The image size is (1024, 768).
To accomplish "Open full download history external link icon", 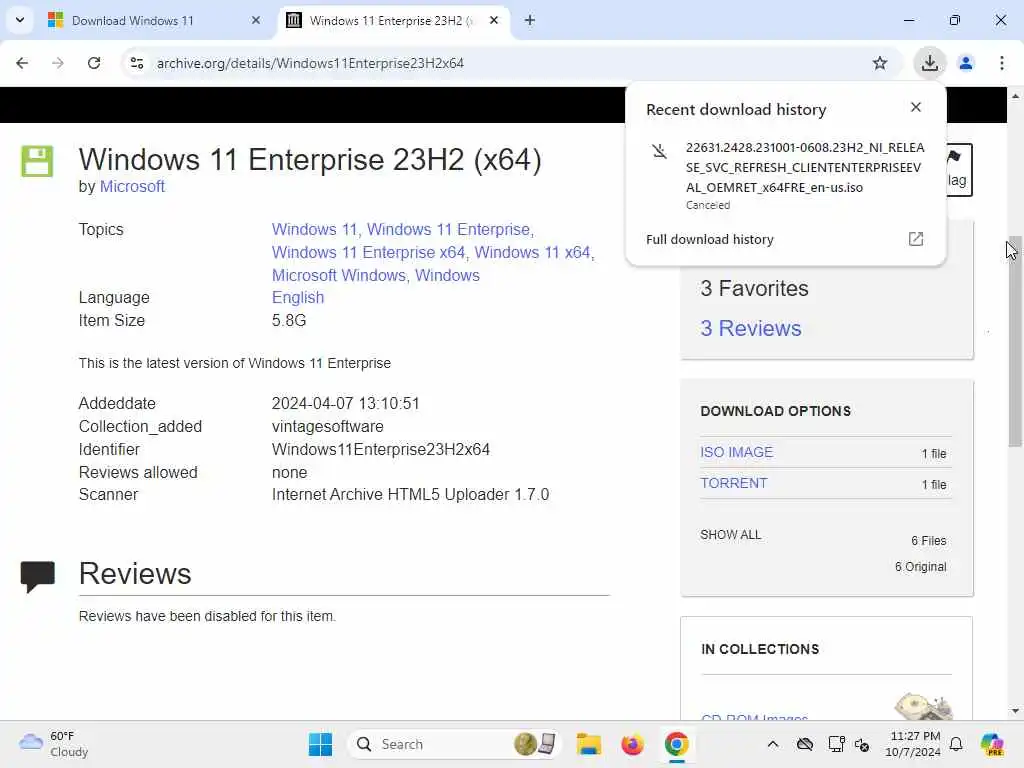I will (x=916, y=239).
